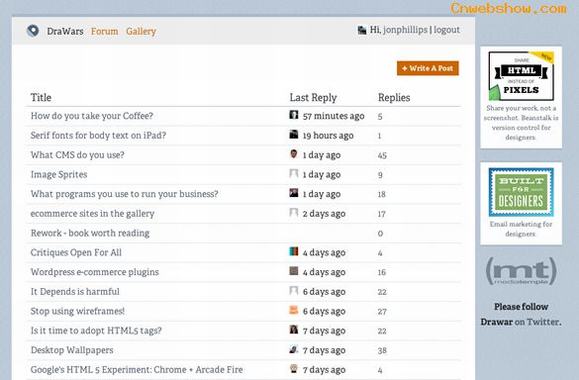Image resolution: width=579 pixels, height=380 pixels.
Task: Open the Gallery tab
Action: tap(141, 31)
